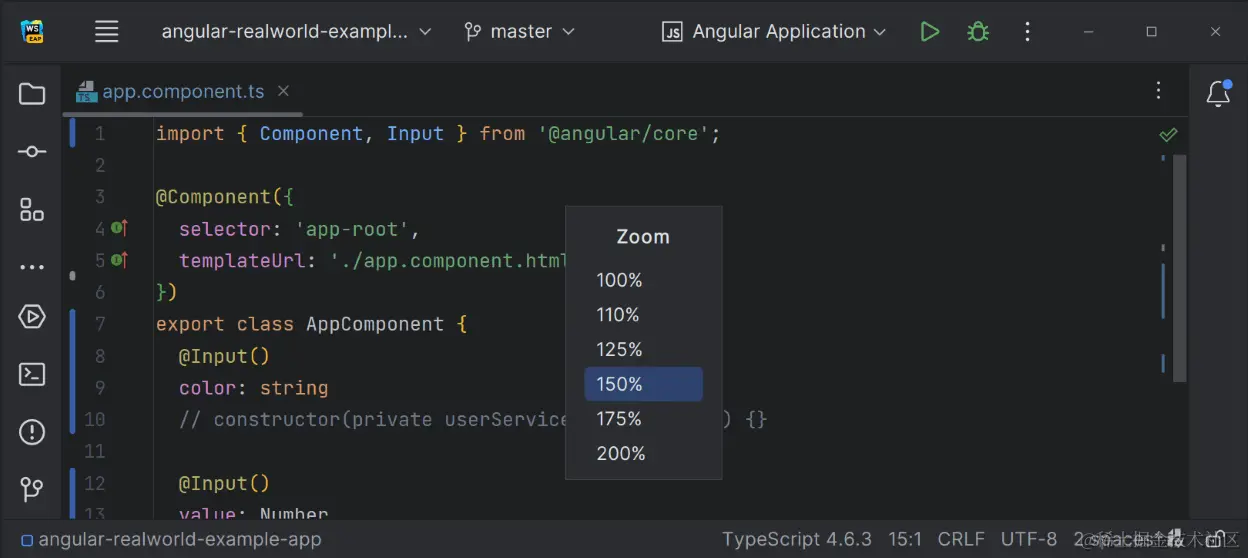This screenshot has width=1248, height=558.
Task: Run the Angular Application configuration
Action: pyautogui.click(x=930, y=32)
